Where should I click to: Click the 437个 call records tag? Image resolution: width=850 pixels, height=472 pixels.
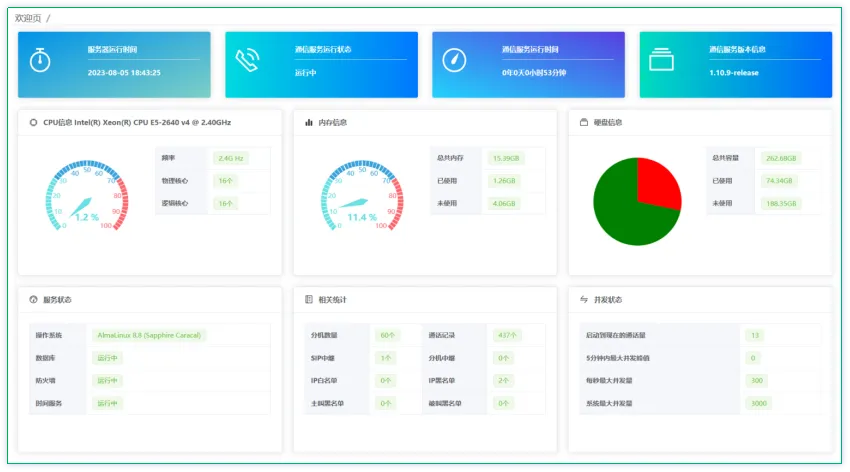[x=507, y=335]
